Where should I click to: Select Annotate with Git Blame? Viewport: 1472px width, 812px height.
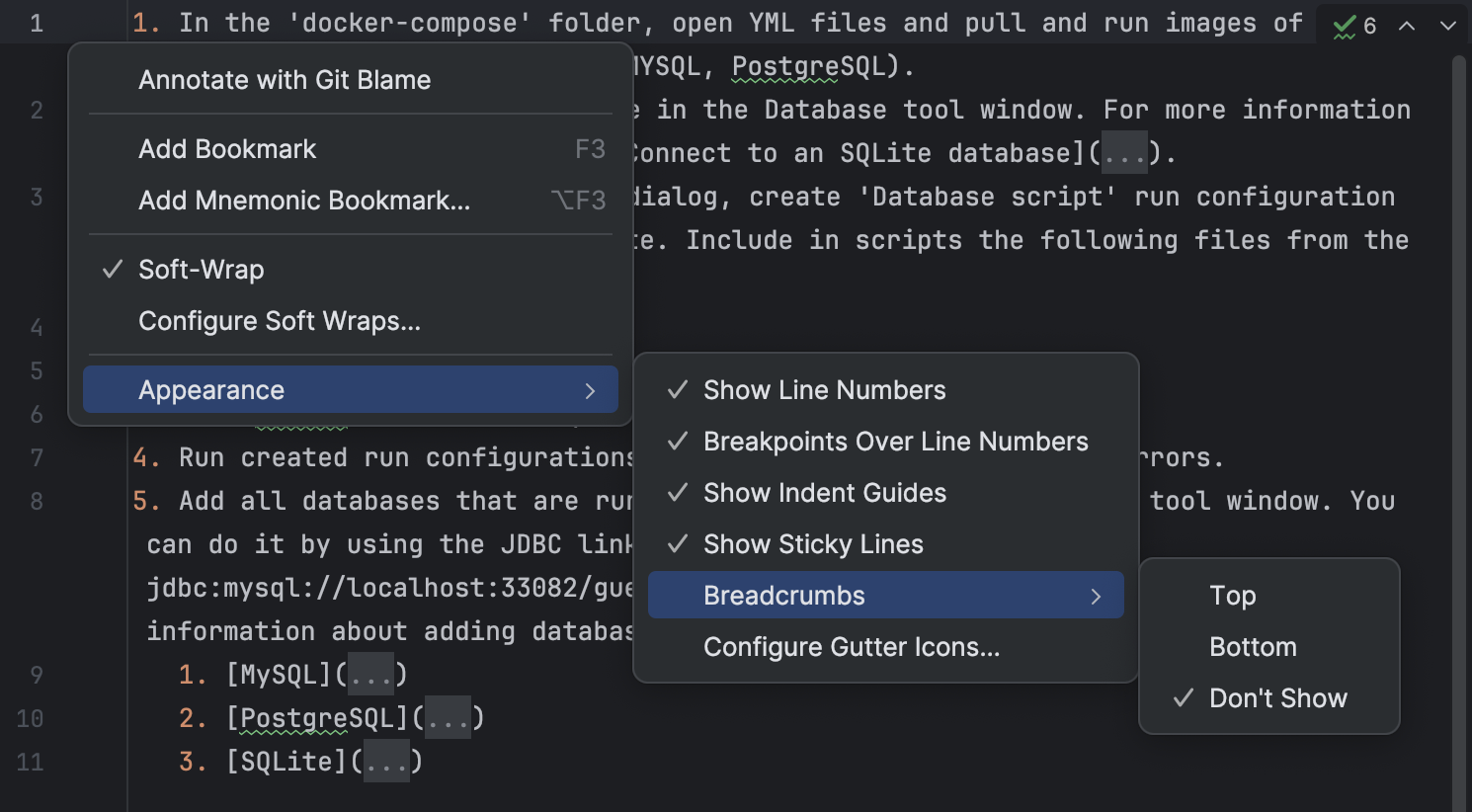pos(285,79)
